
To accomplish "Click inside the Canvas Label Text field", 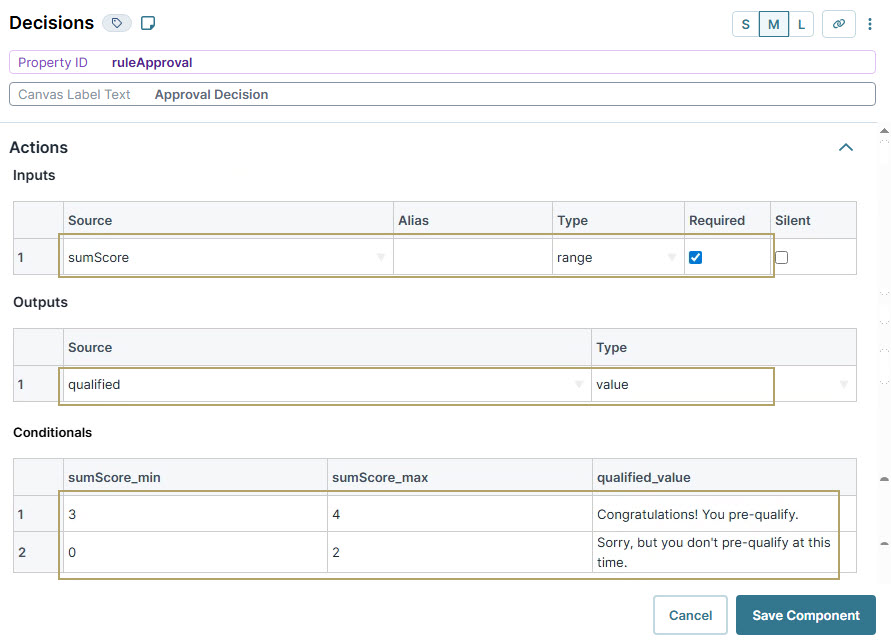I will coord(400,93).
